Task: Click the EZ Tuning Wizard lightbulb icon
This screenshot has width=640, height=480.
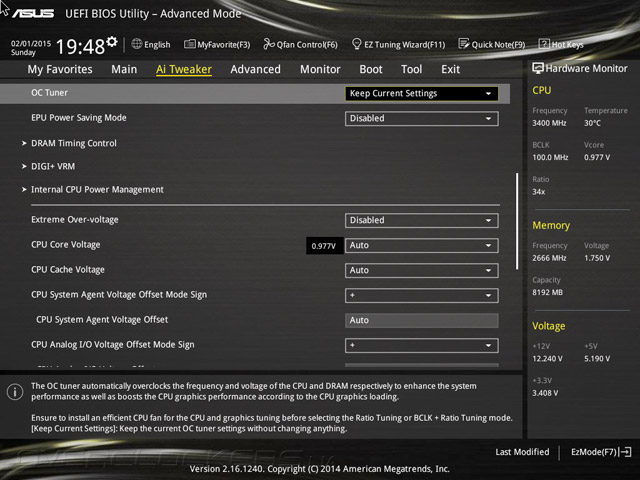Action: click(356, 44)
